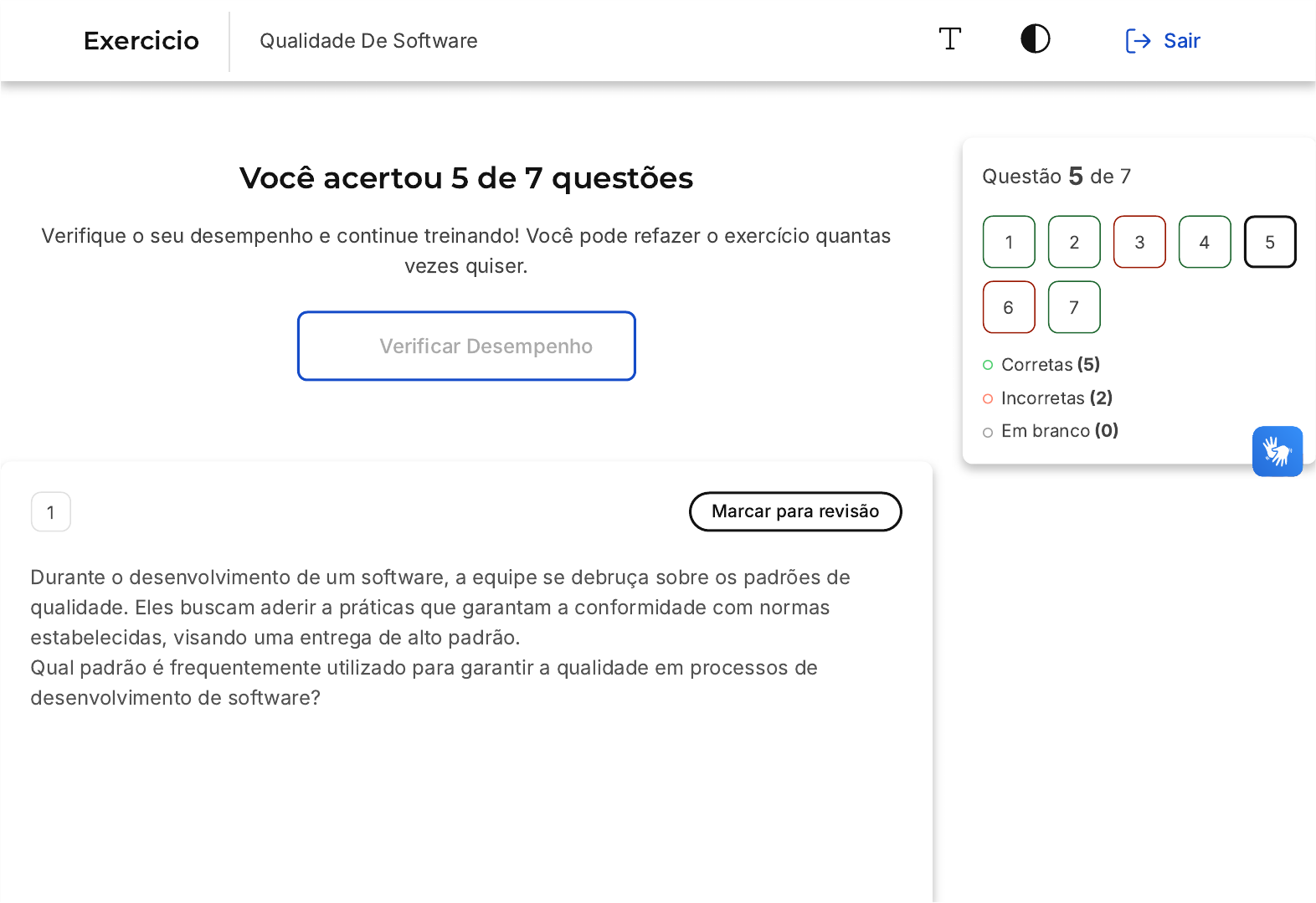
Task: Click the green Corretas legend marker
Action: pos(988,365)
